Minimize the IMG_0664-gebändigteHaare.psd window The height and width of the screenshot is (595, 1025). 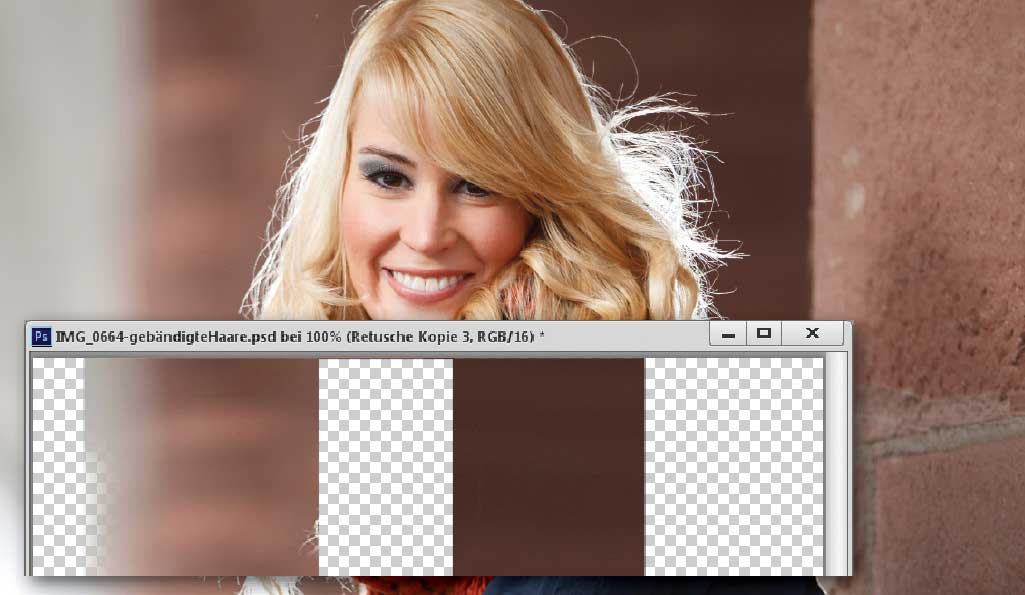click(x=728, y=334)
